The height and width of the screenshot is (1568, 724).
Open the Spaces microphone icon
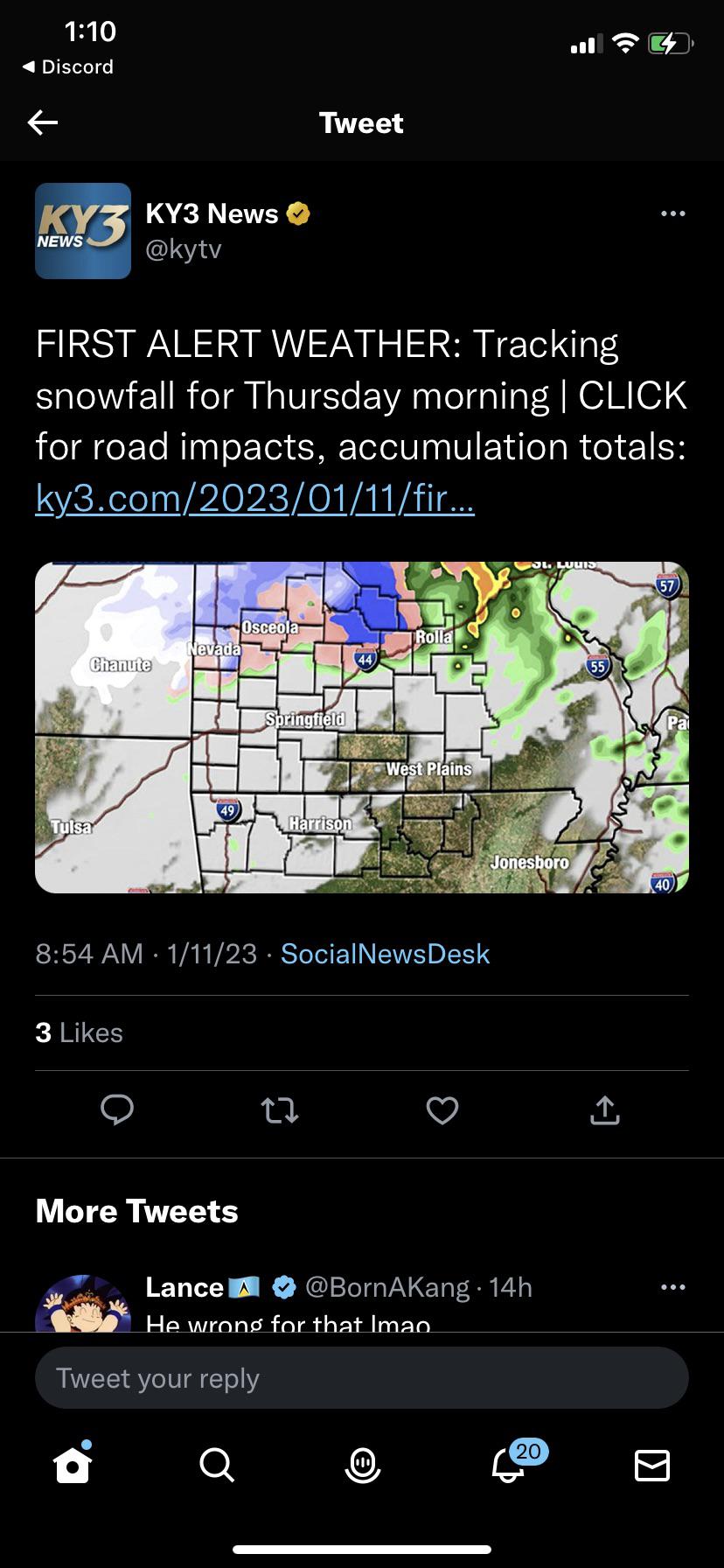pyautogui.click(x=362, y=1465)
